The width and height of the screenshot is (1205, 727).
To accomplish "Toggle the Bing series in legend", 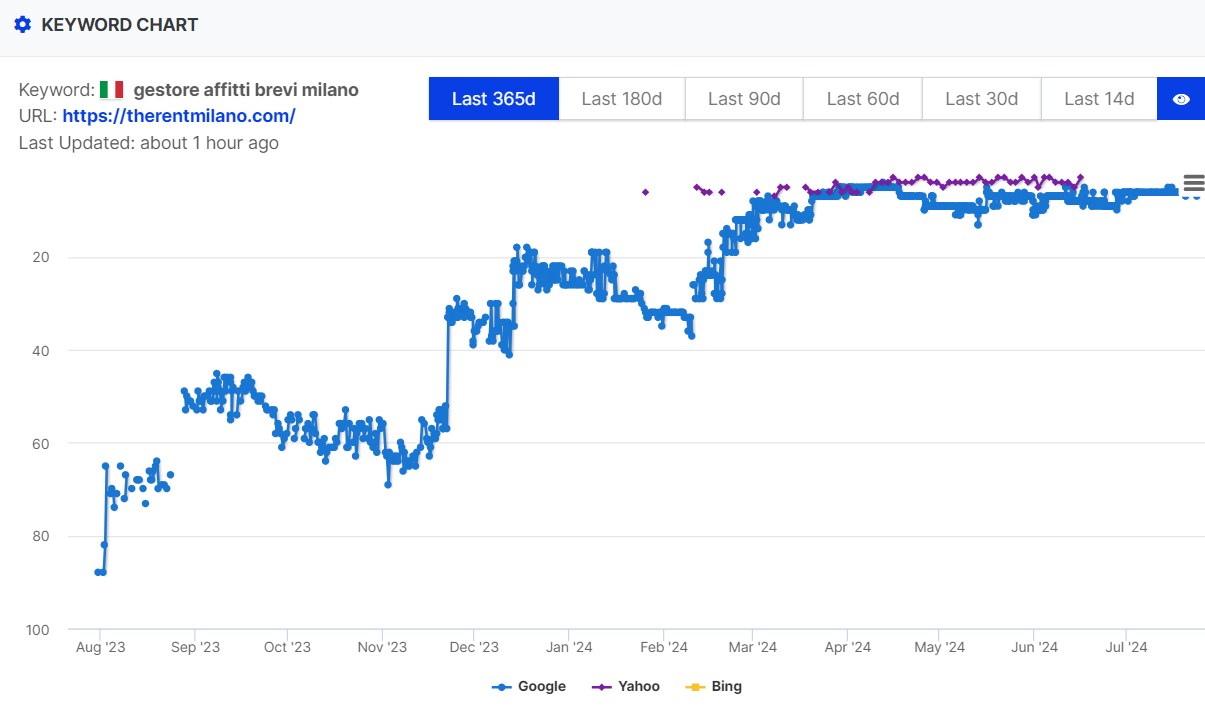I will pyautogui.click(x=714, y=687).
